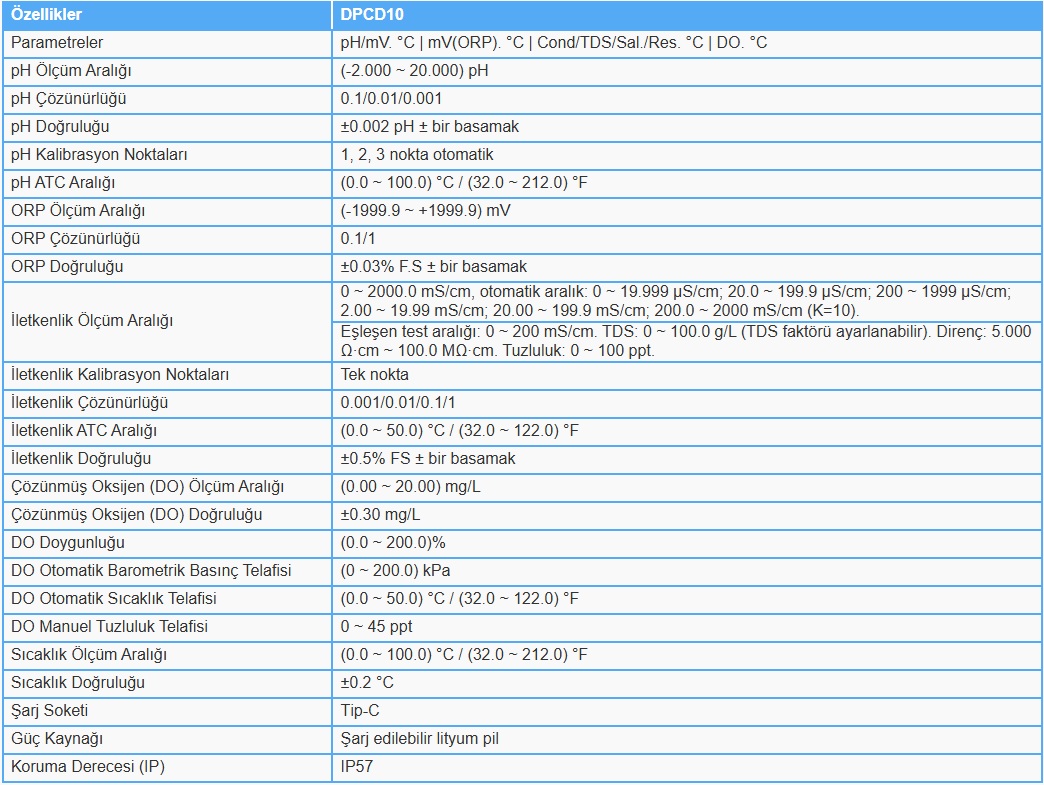This screenshot has width=1044, height=785.
Task: Click the 'pH/mV. °C | mV(ORP)' parameters value
Action: pos(553,43)
